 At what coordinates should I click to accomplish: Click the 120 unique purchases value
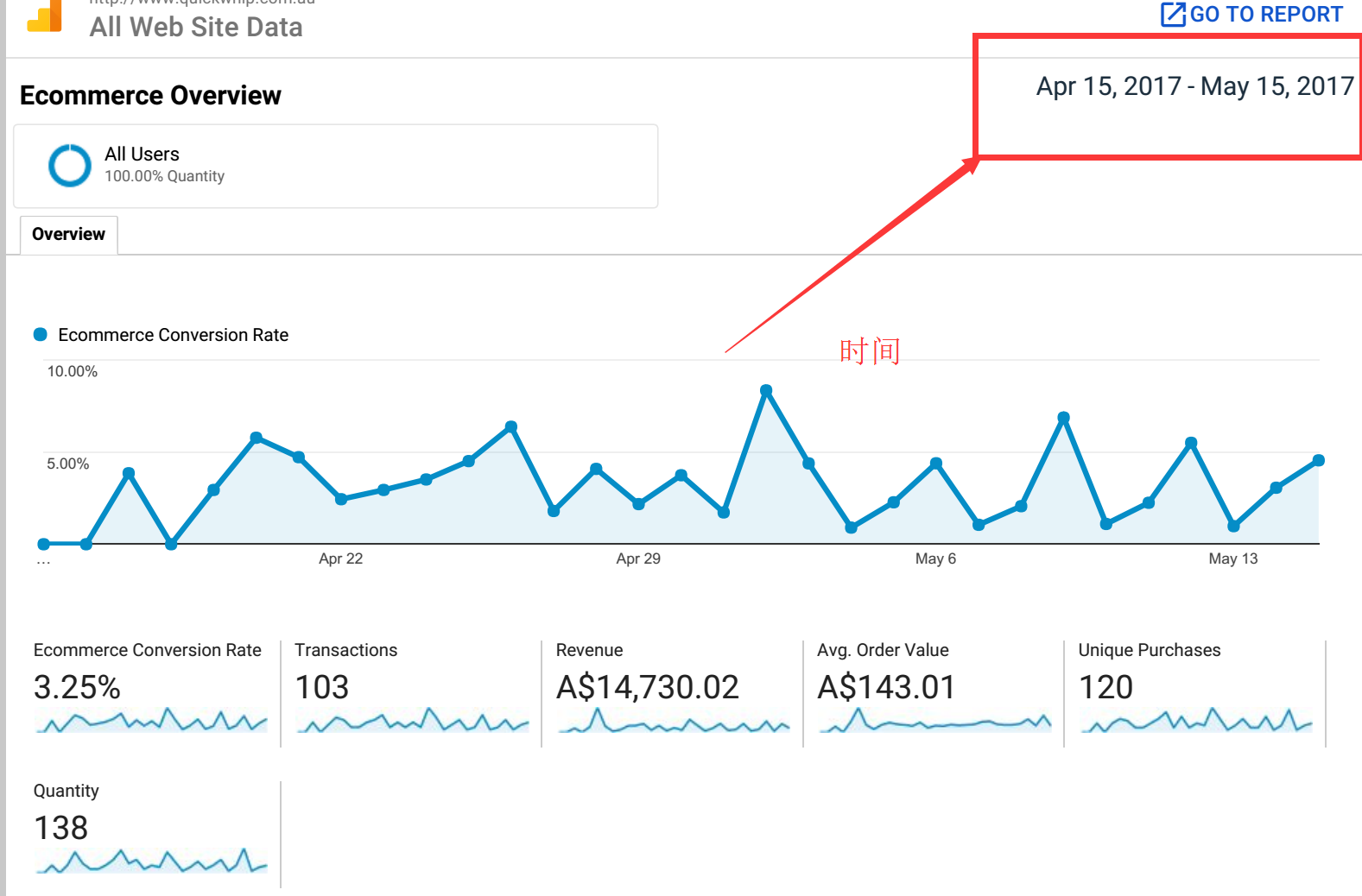[x=1106, y=687]
